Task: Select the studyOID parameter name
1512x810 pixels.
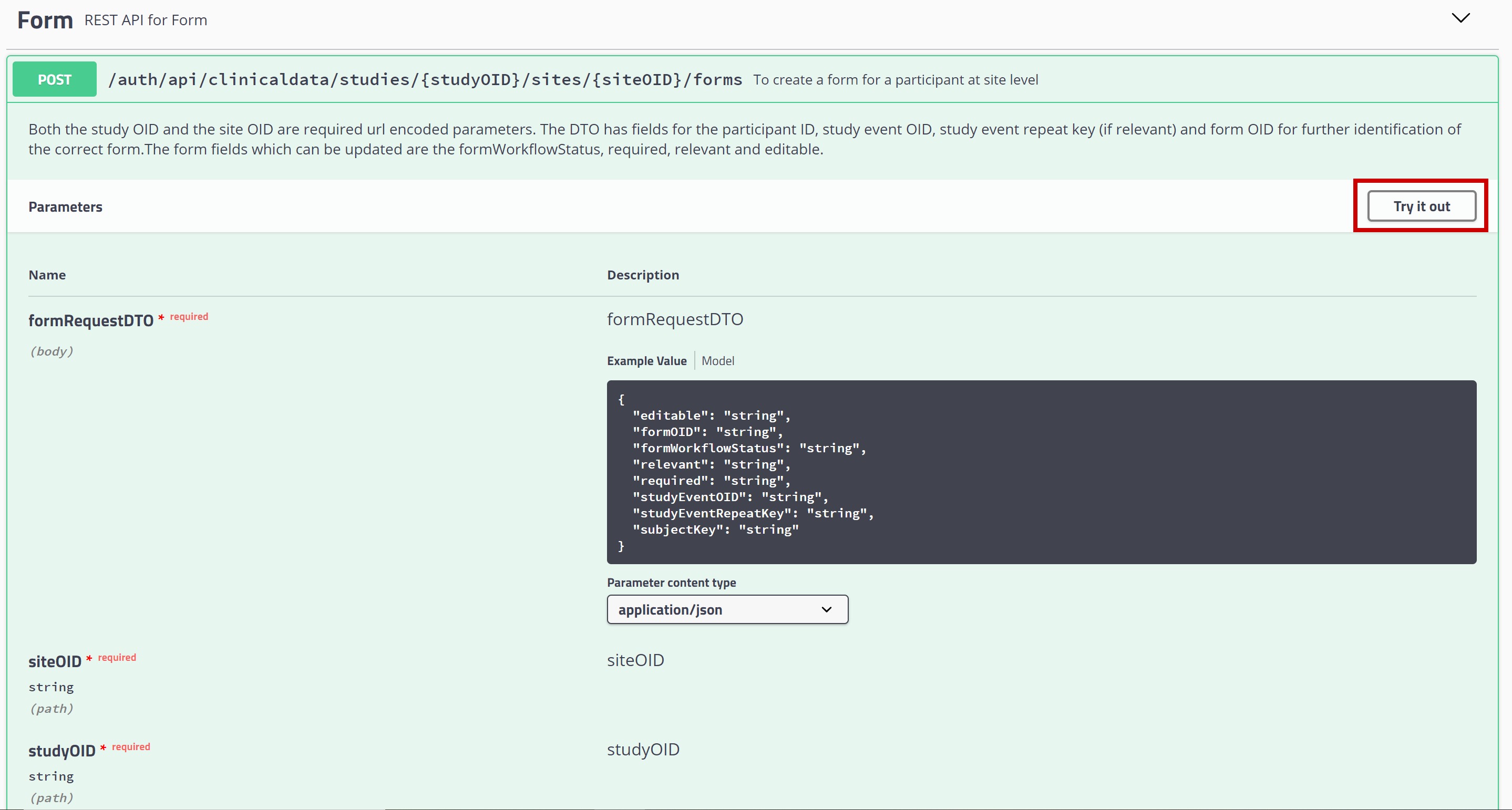Action: pyautogui.click(x=61, y=750)
